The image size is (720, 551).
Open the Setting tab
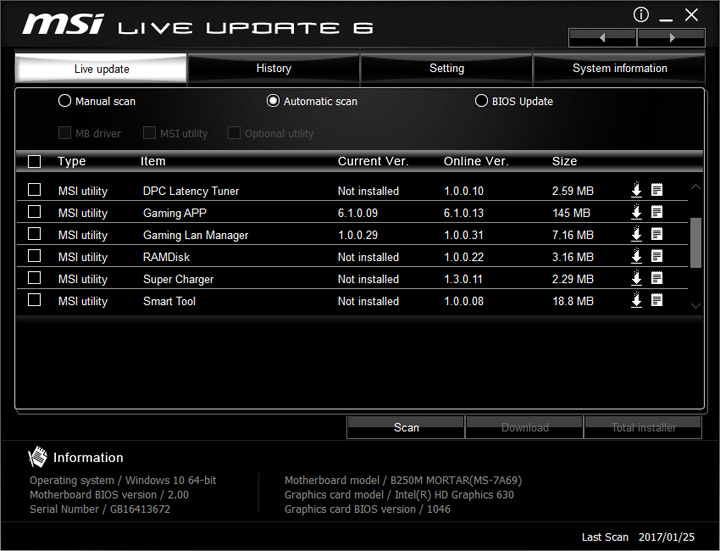446,68
